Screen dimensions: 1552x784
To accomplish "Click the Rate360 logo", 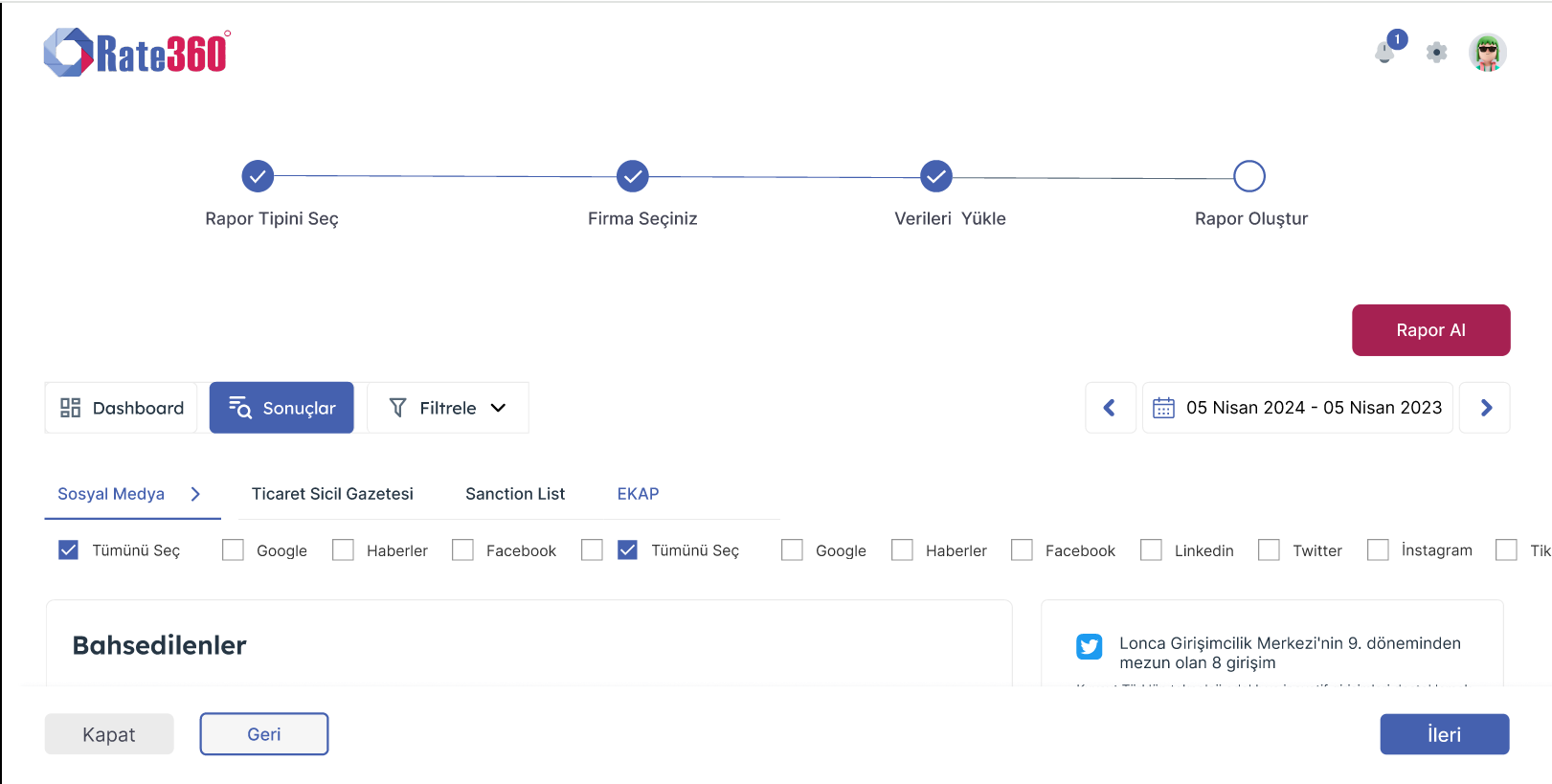I will (137, 53).
